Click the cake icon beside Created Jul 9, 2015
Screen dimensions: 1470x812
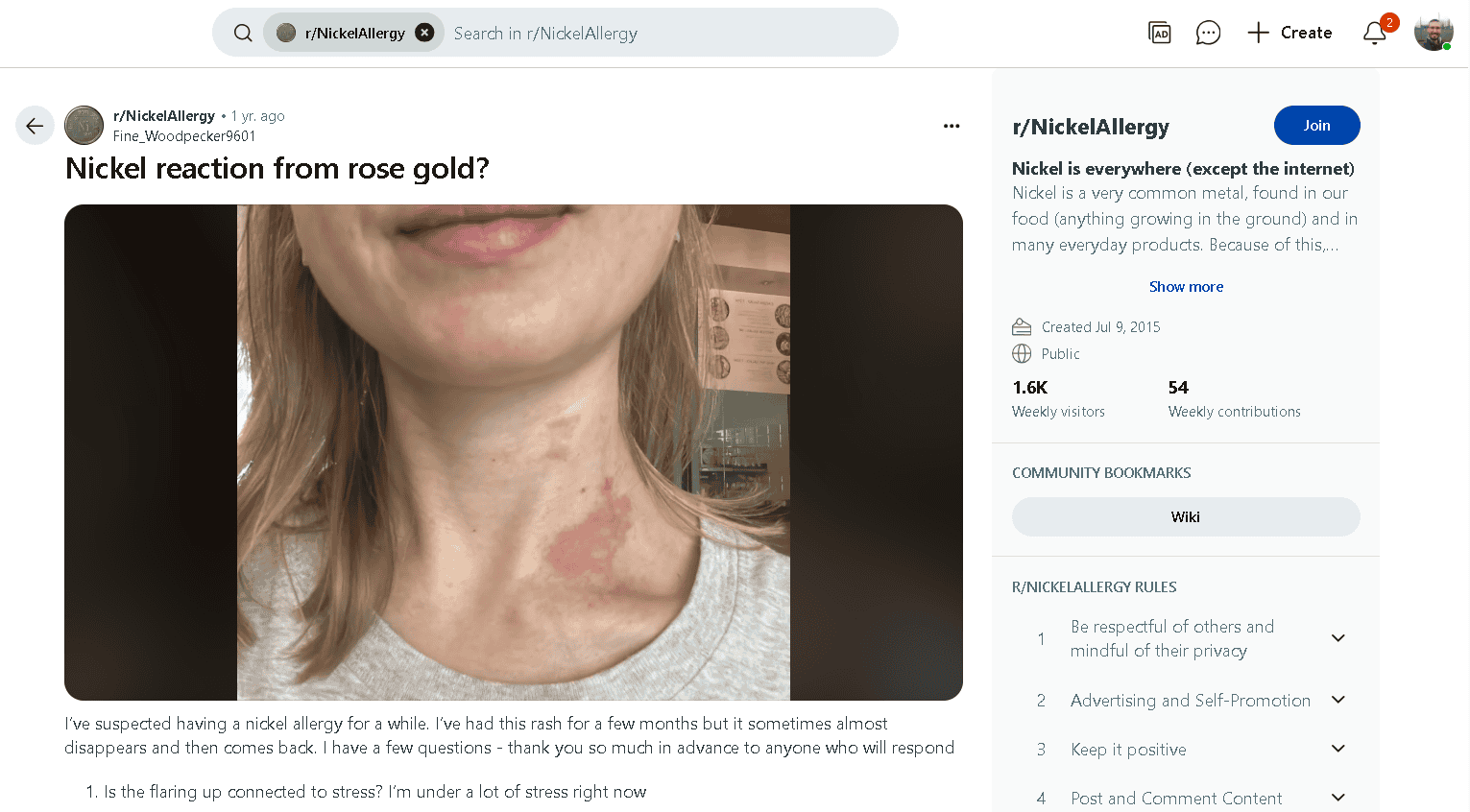point(1022,326)
